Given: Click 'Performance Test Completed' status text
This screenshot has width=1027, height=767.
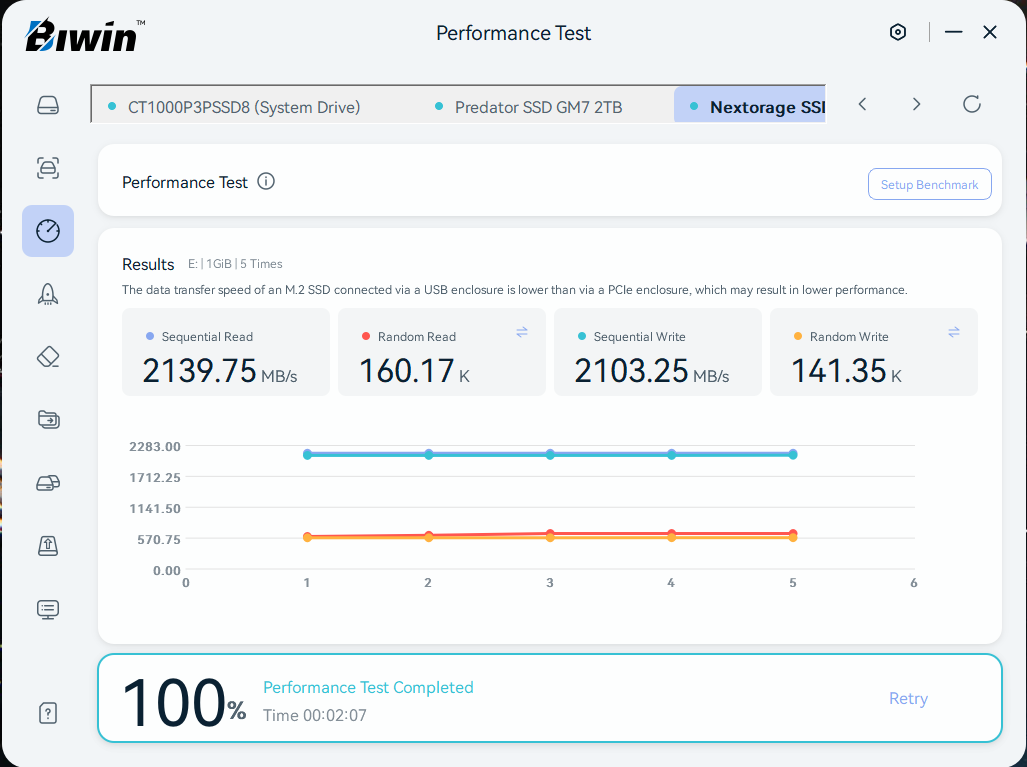Looking at the screenshot, I should (368, 687).
